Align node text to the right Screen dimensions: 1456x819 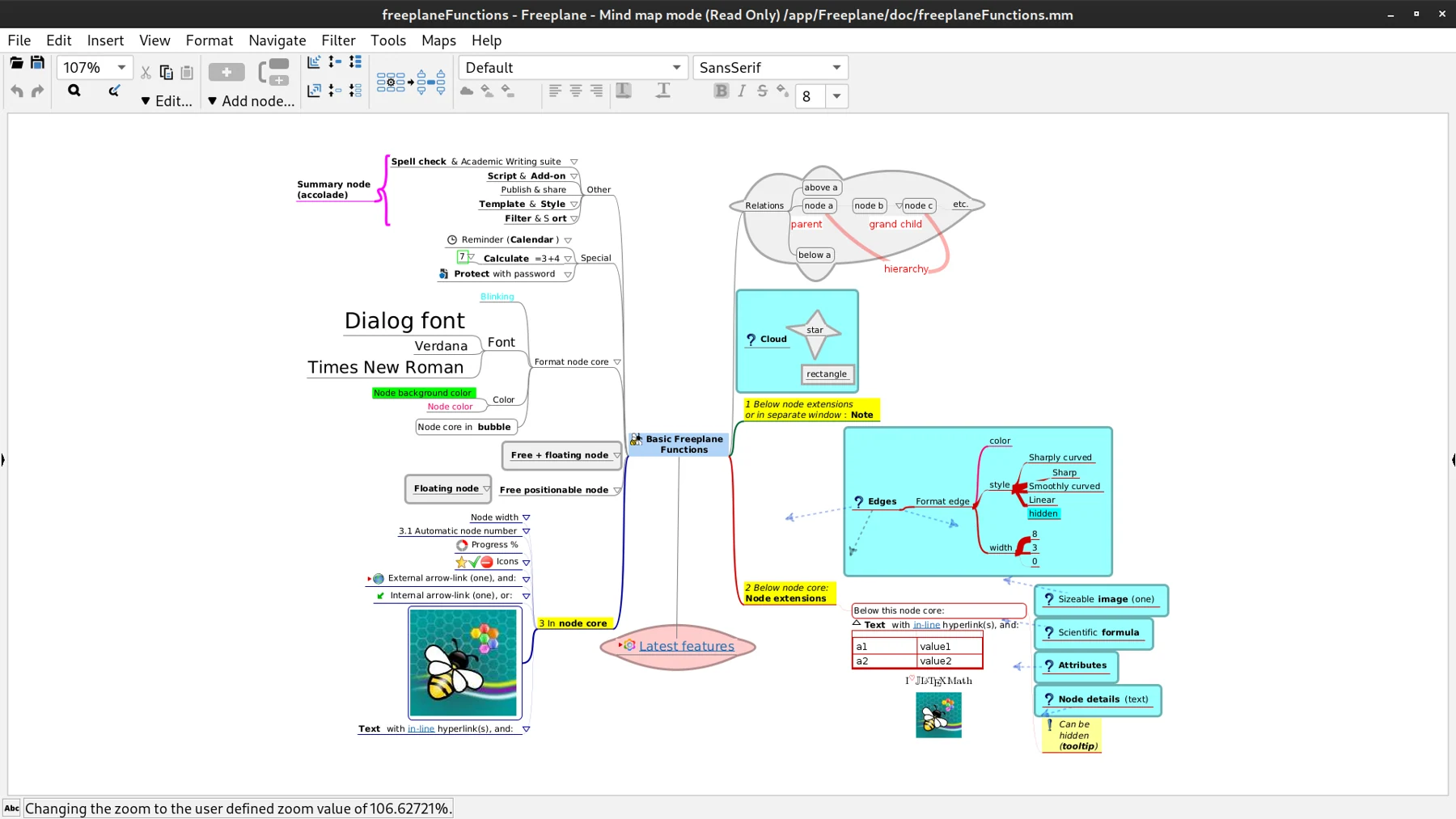click(596, 91)
